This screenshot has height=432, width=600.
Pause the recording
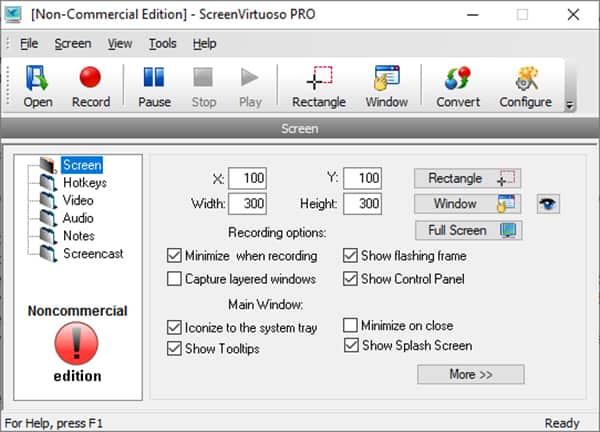[154, 87]
